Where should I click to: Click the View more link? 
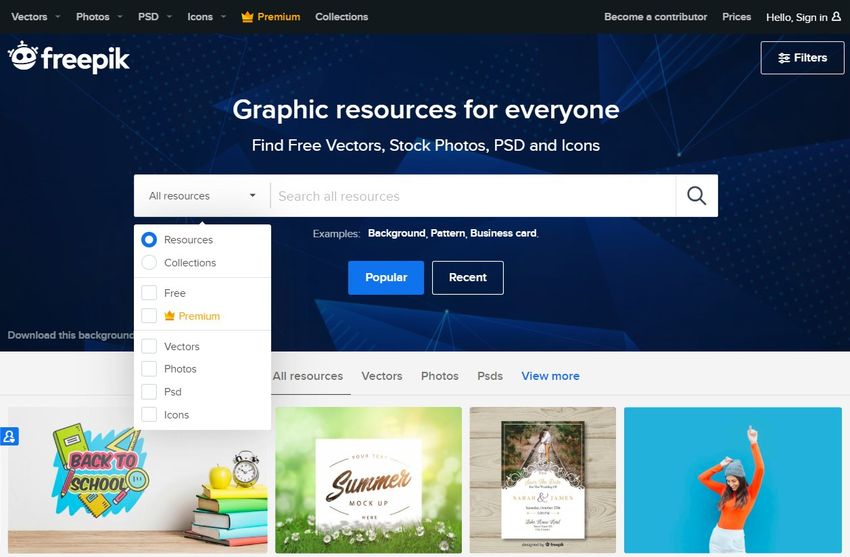click(550, 376)
